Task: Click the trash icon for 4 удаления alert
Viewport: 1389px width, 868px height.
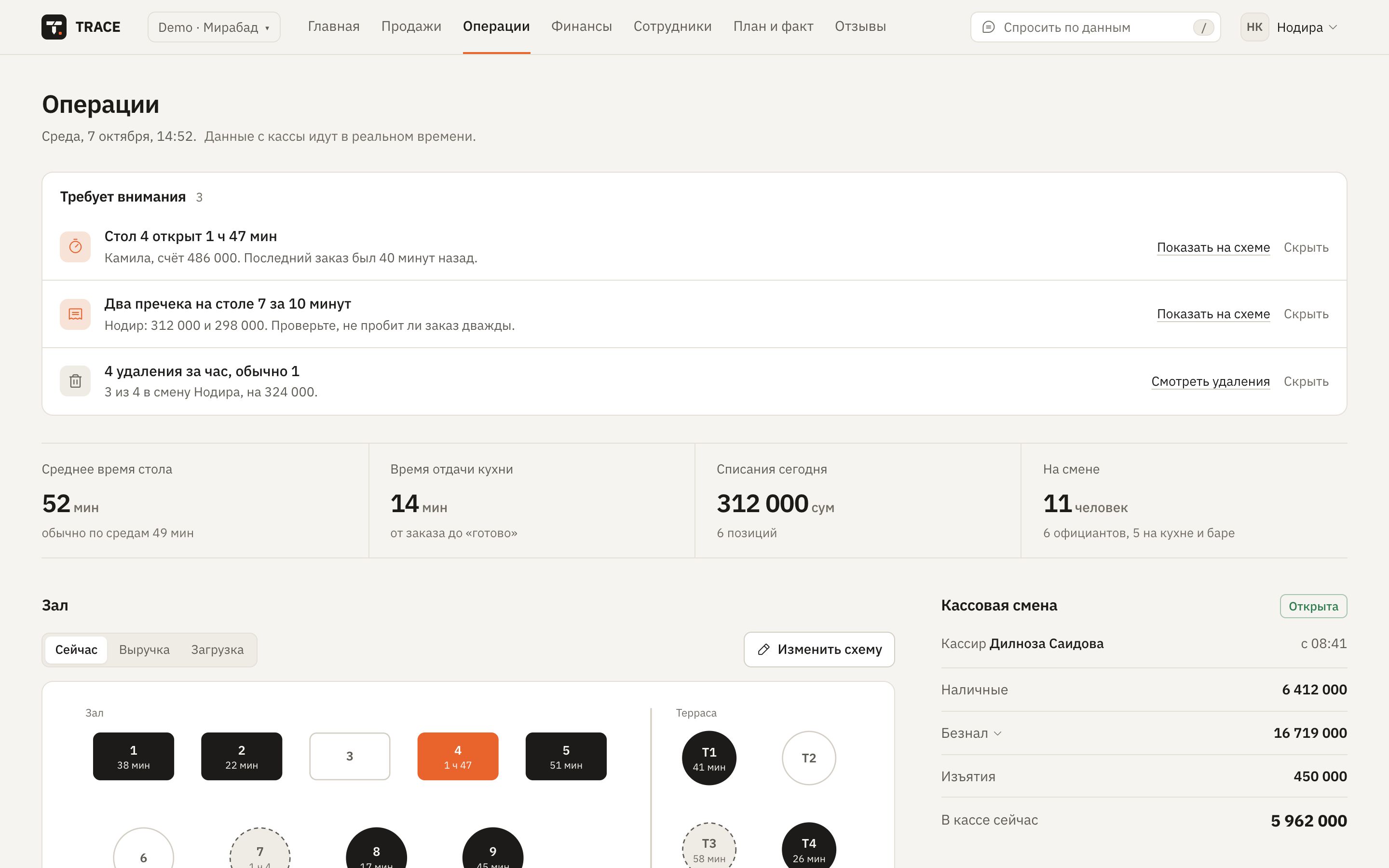Action: tap(75, 381)
